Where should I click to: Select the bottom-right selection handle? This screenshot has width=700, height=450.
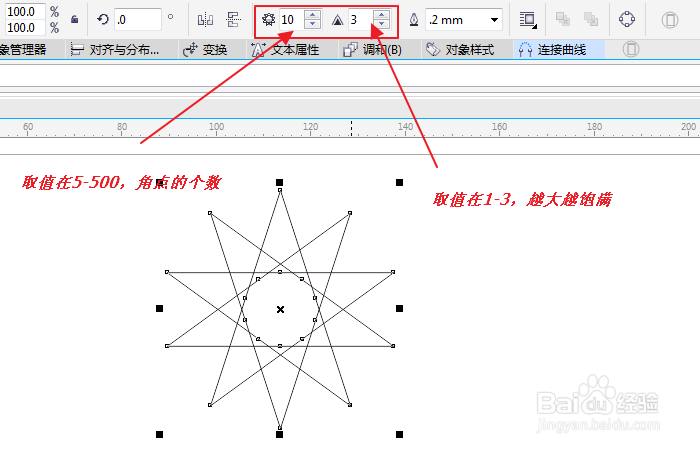[400, 434]
